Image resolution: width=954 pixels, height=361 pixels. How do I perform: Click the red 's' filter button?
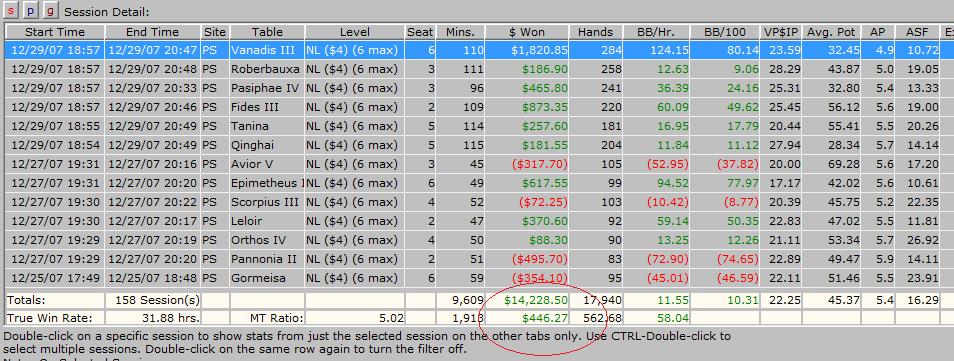12,10
